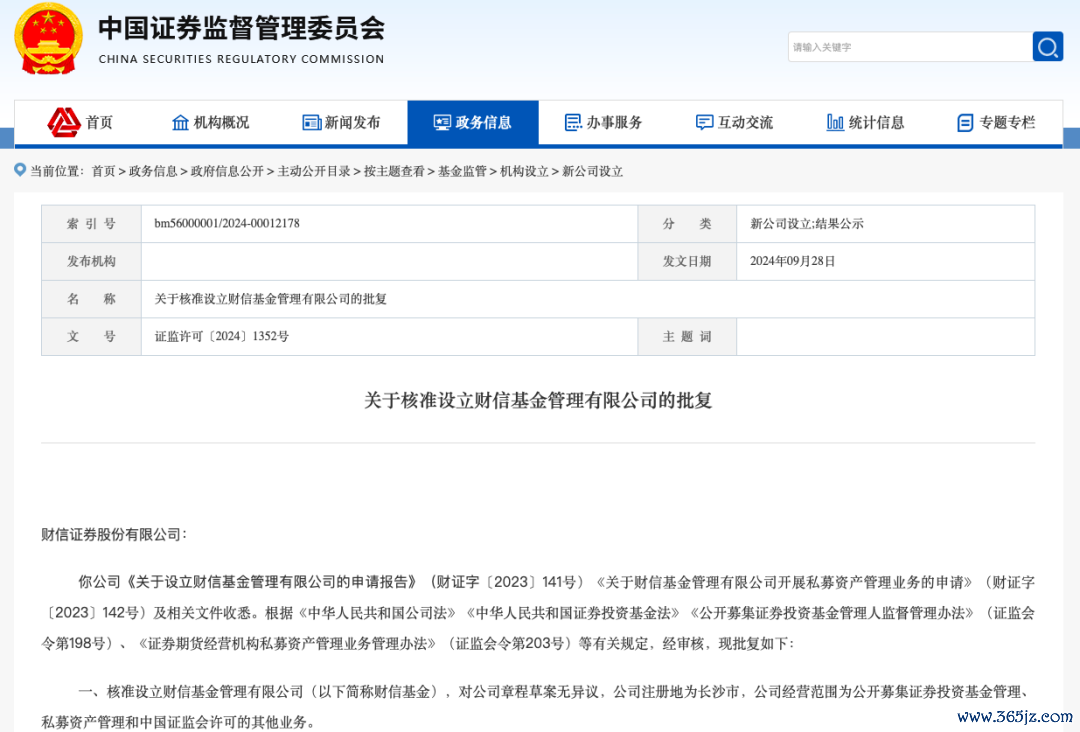Click the newspaper icon beside 新闻发布
The image size is (1080, 732).
coord(311,122)
